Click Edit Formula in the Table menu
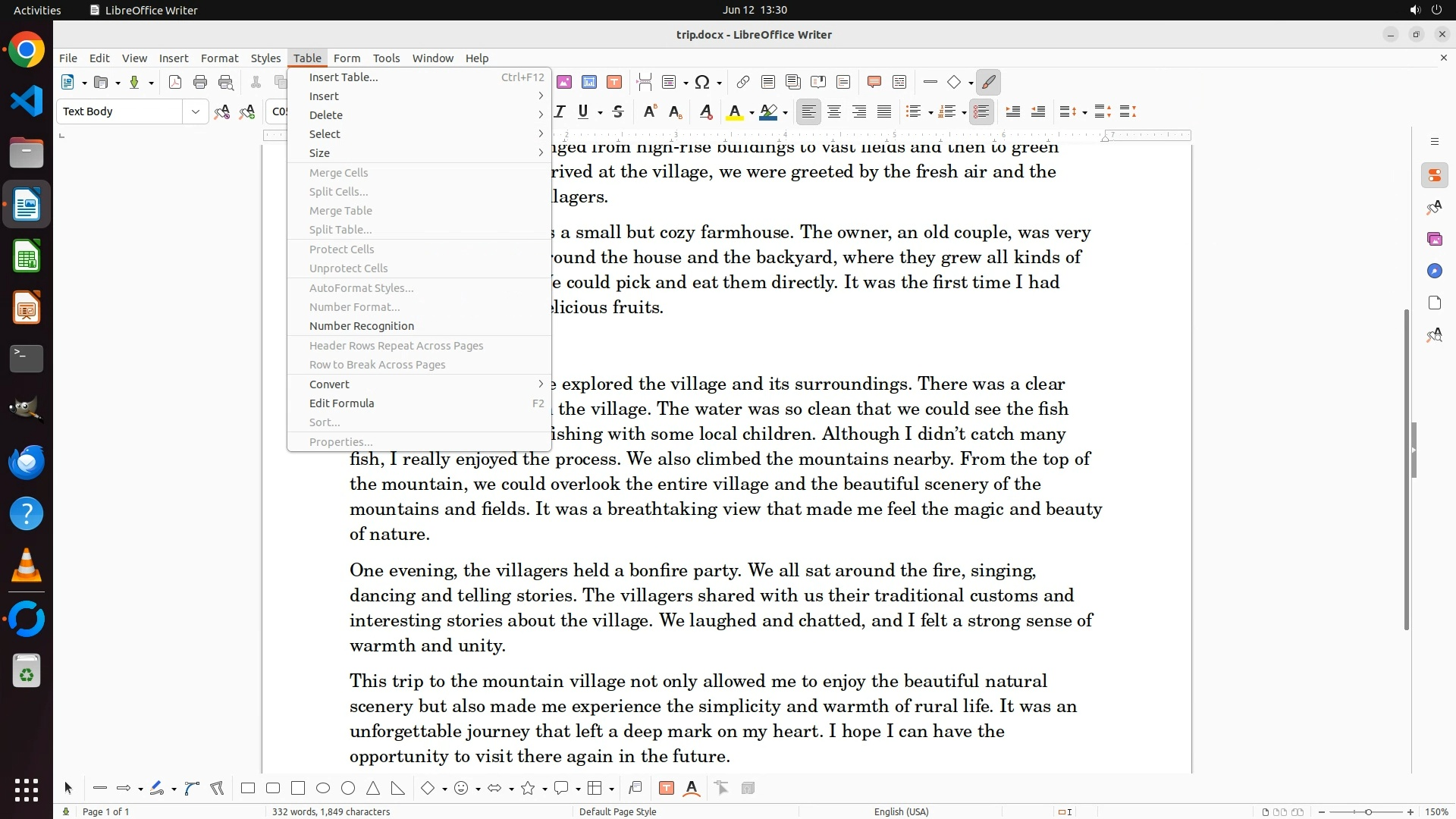Image resolution: width=1456 pixels, height=819 pixels. pos(342,403)
